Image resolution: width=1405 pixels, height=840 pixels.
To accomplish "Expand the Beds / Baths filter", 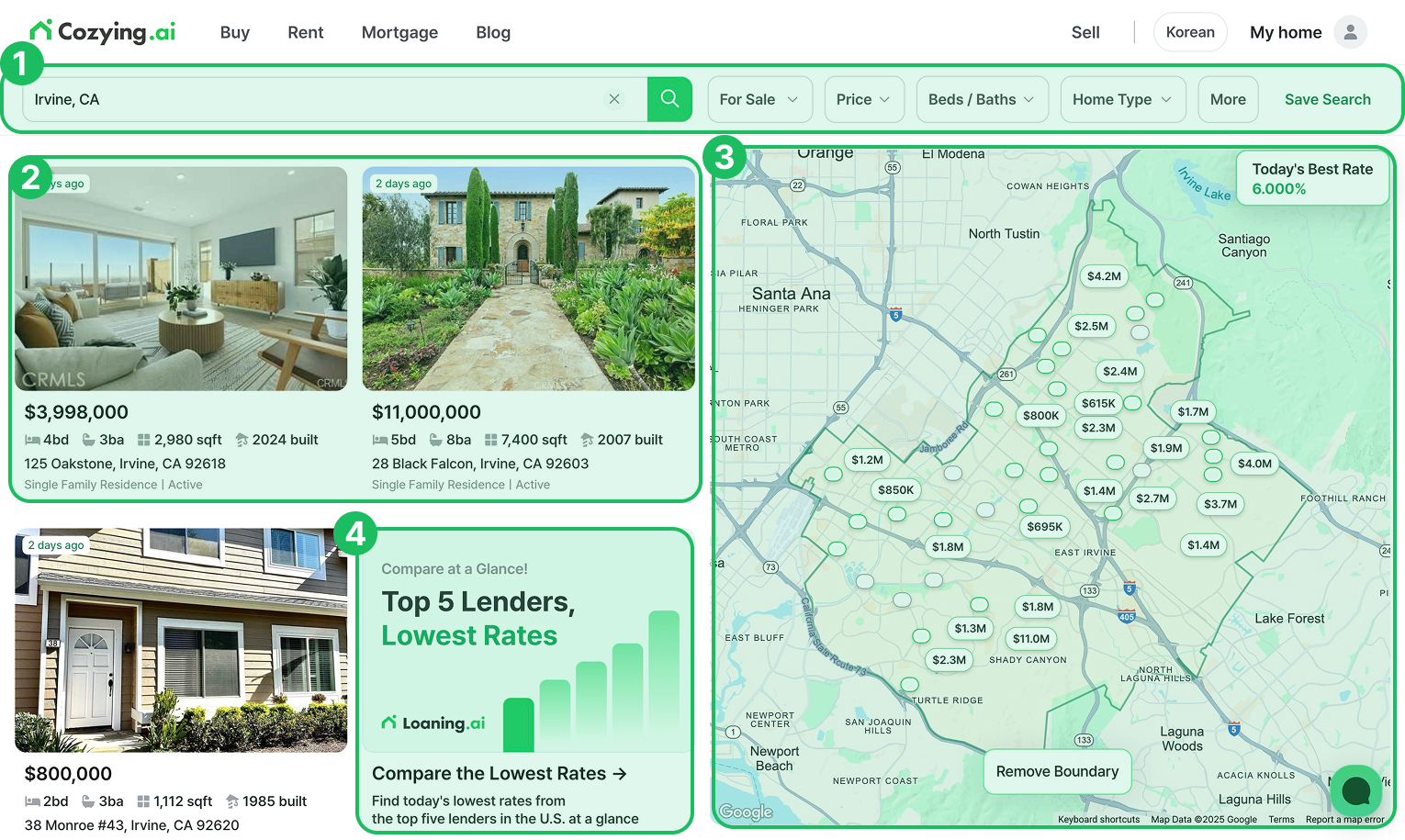I will (x=981, y=99).
